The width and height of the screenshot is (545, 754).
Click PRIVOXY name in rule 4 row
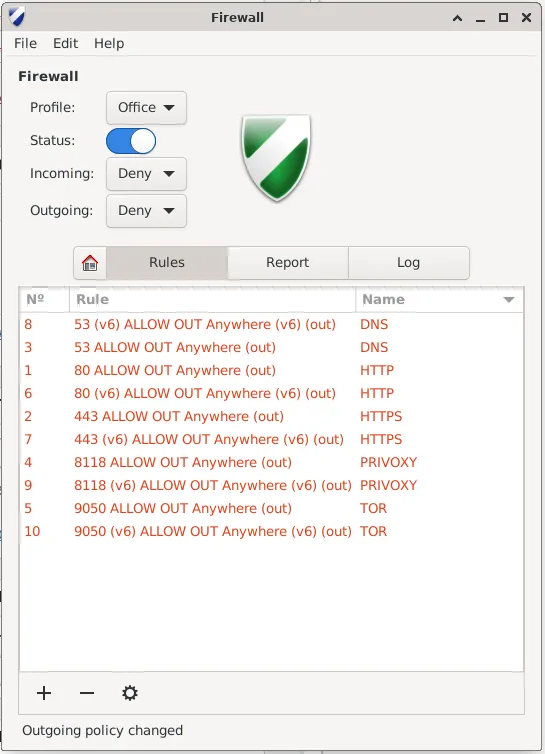tap(389, 463)
